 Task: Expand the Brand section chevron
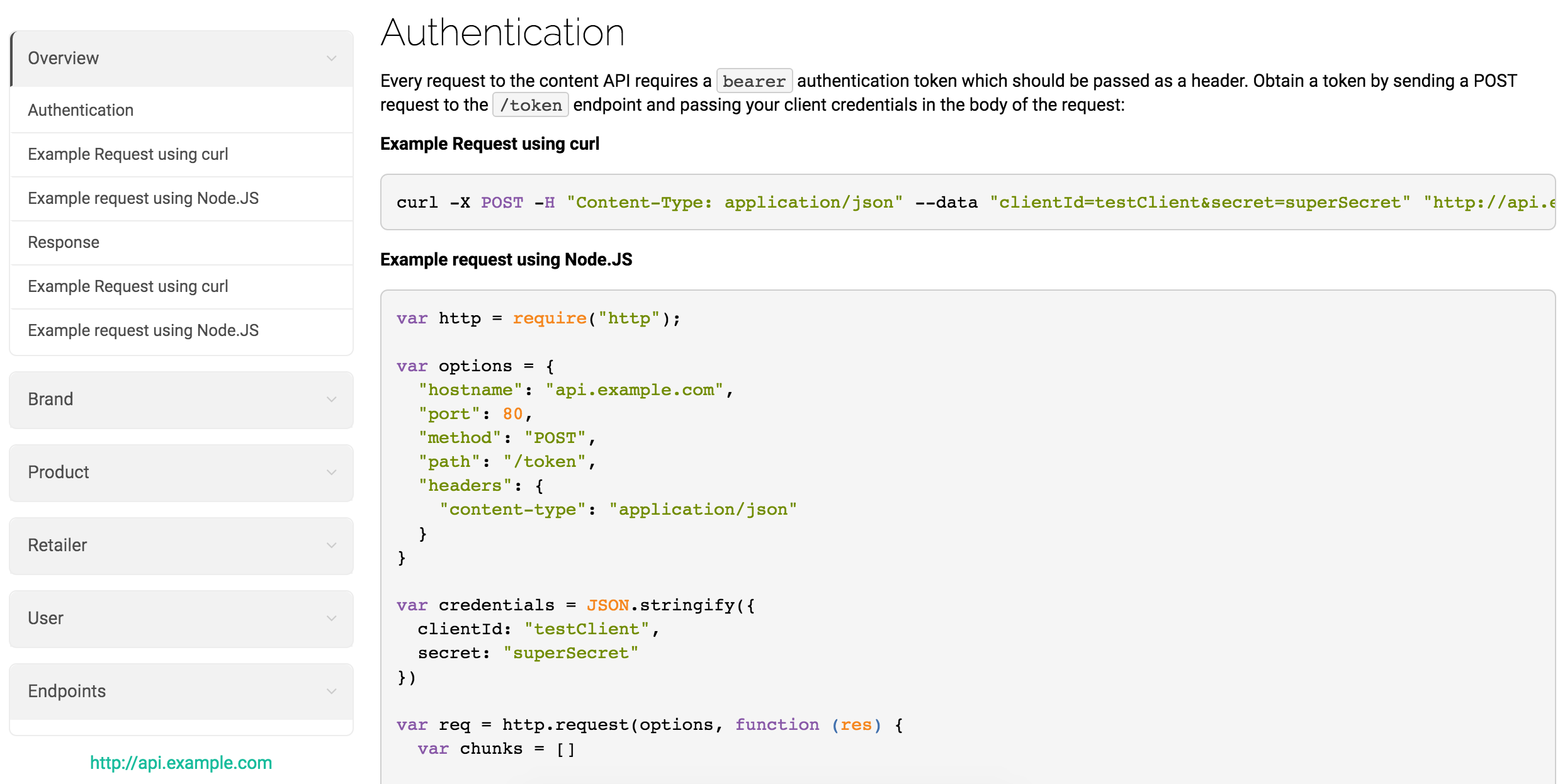pyautogui.click(x=331, y=400)
